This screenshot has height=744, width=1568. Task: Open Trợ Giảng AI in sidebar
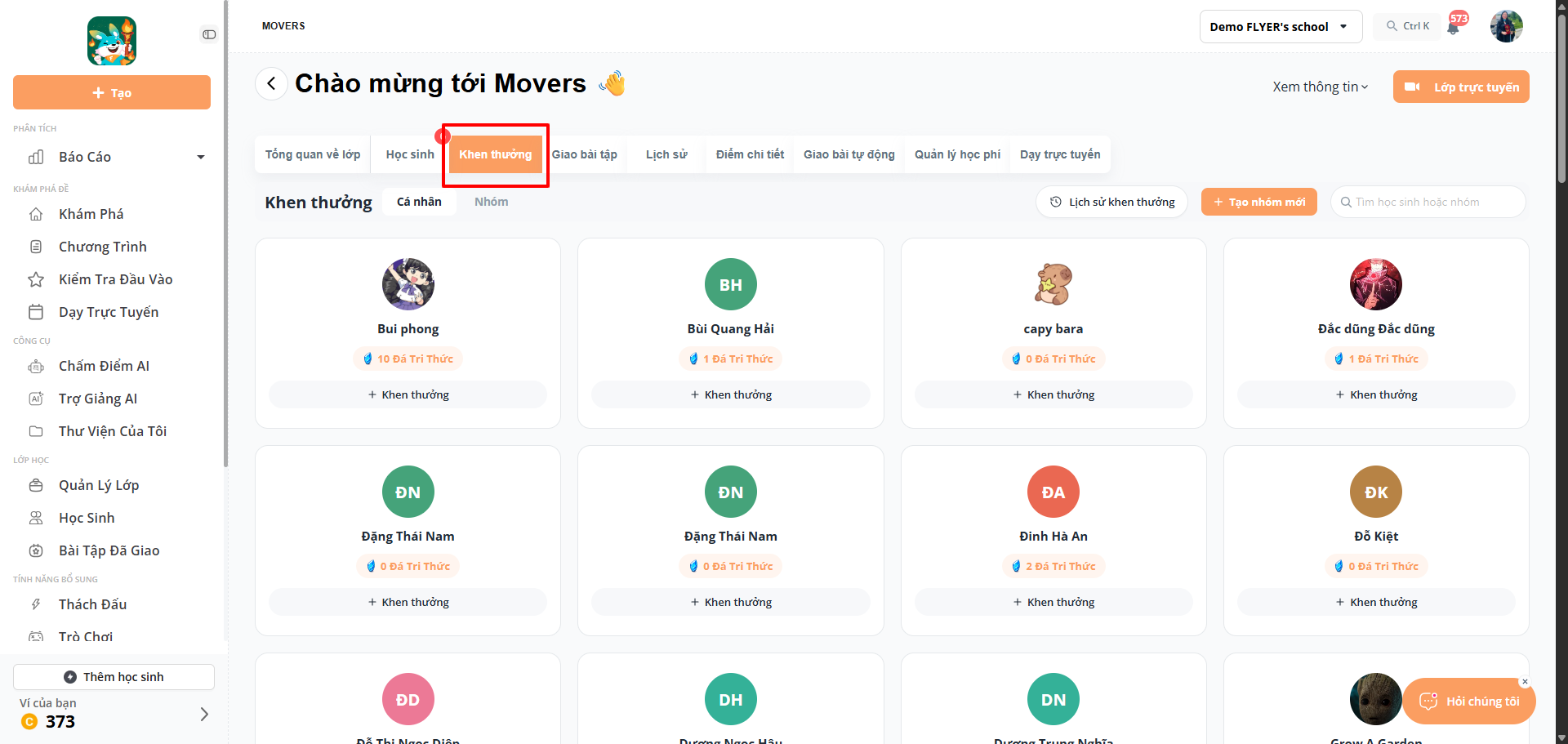pyautogui.click(x=98, y=399)
